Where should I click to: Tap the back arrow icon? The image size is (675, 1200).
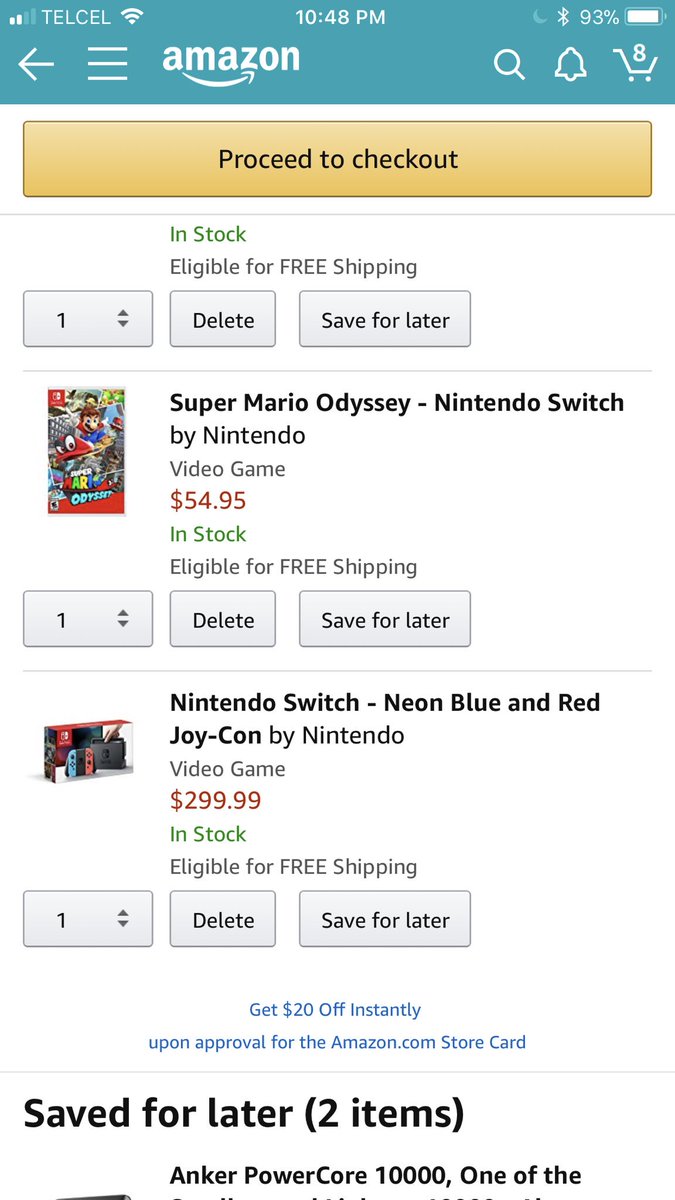pos(36,65)
